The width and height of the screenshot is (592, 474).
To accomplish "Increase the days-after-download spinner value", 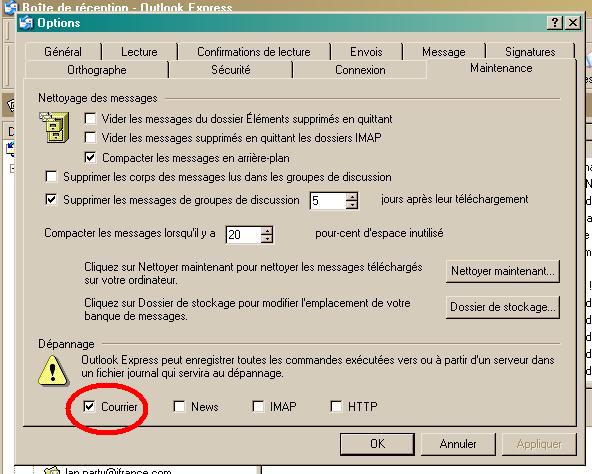I will coord(352,196).
